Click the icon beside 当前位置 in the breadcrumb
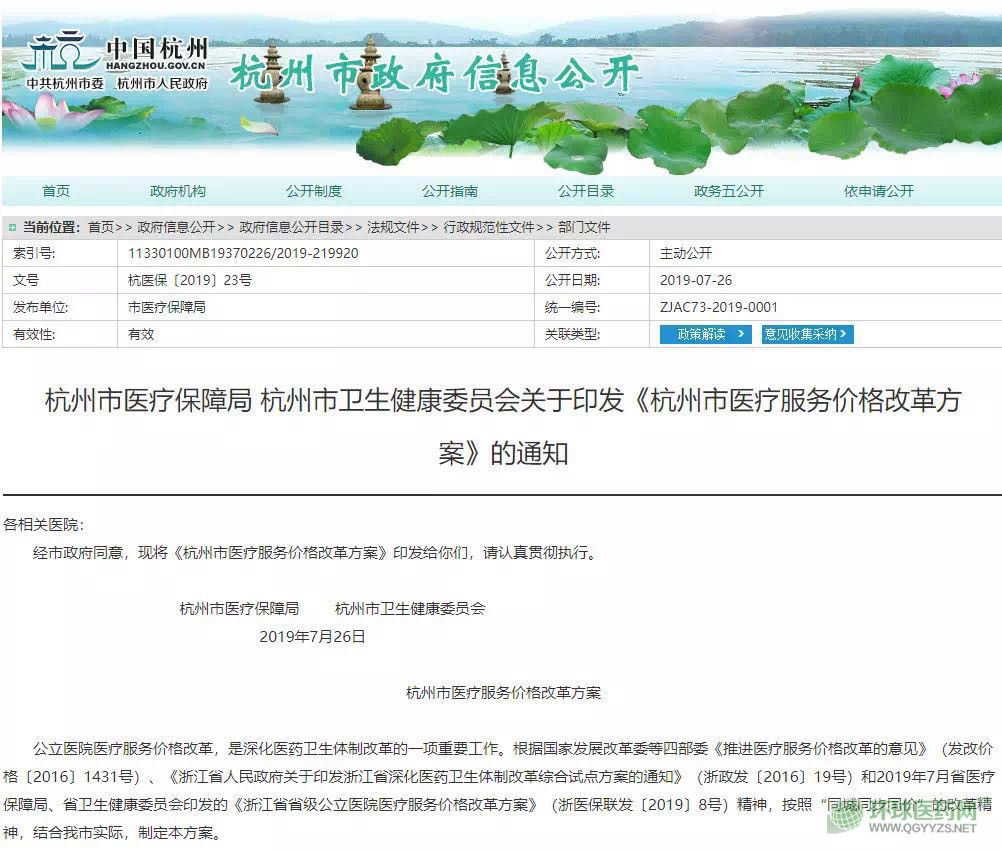Image resolution: width=1002 pixels, height=850 pixels. click(13, 227)
